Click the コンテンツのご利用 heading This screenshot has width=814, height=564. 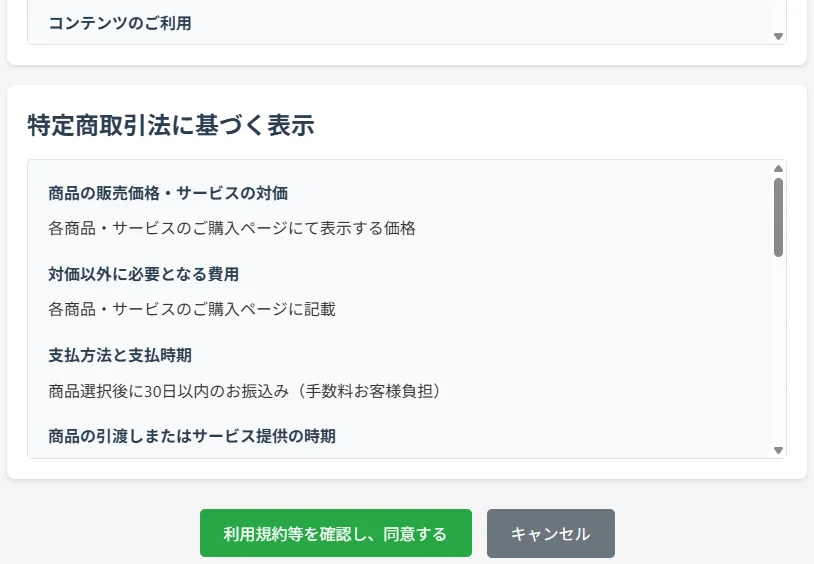(x=120, y=23)
